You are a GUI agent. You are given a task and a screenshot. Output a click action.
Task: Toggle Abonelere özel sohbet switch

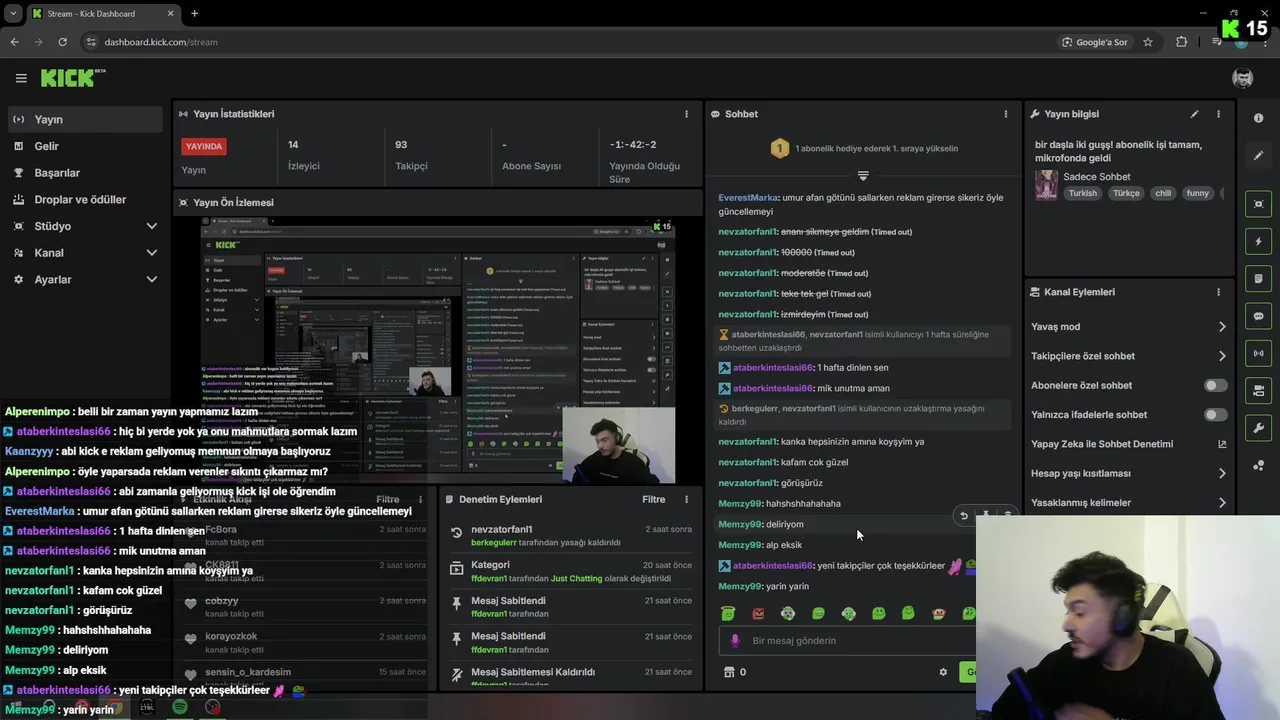[x=1215, y=385]
